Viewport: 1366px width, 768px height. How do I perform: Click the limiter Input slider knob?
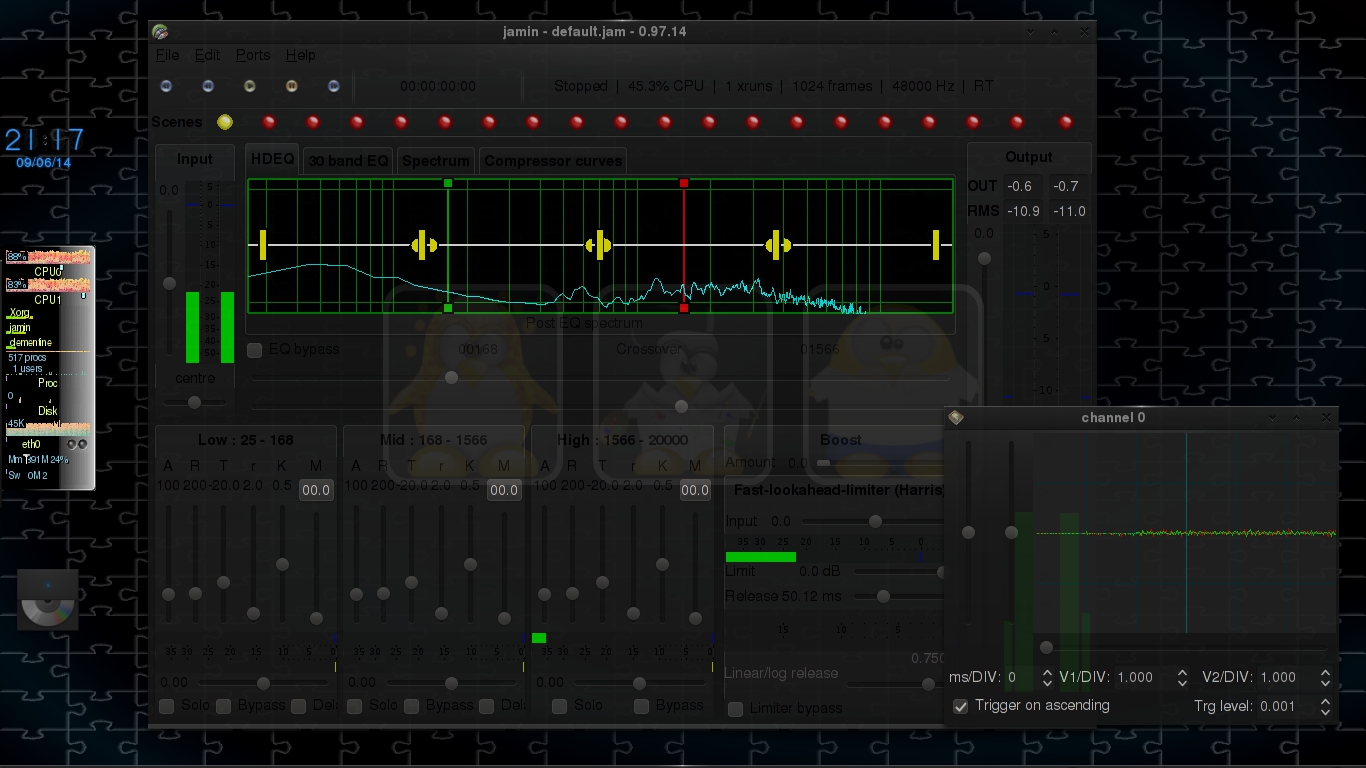[875, 521]
